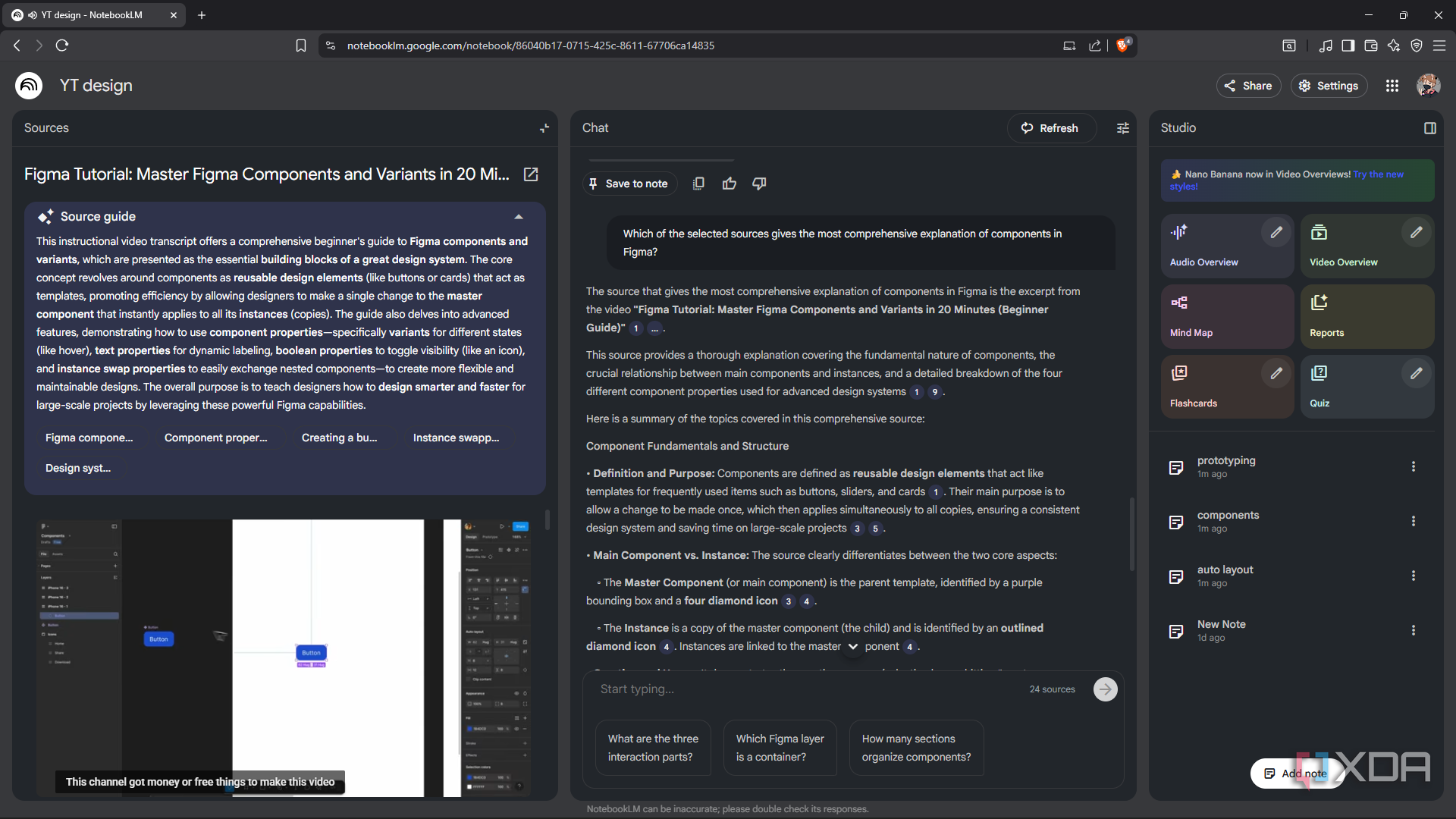Select the 'Figma compone...' topic chip
Image resolution: width=1456 pixels, height=819 pixels.
coord(89,438)
